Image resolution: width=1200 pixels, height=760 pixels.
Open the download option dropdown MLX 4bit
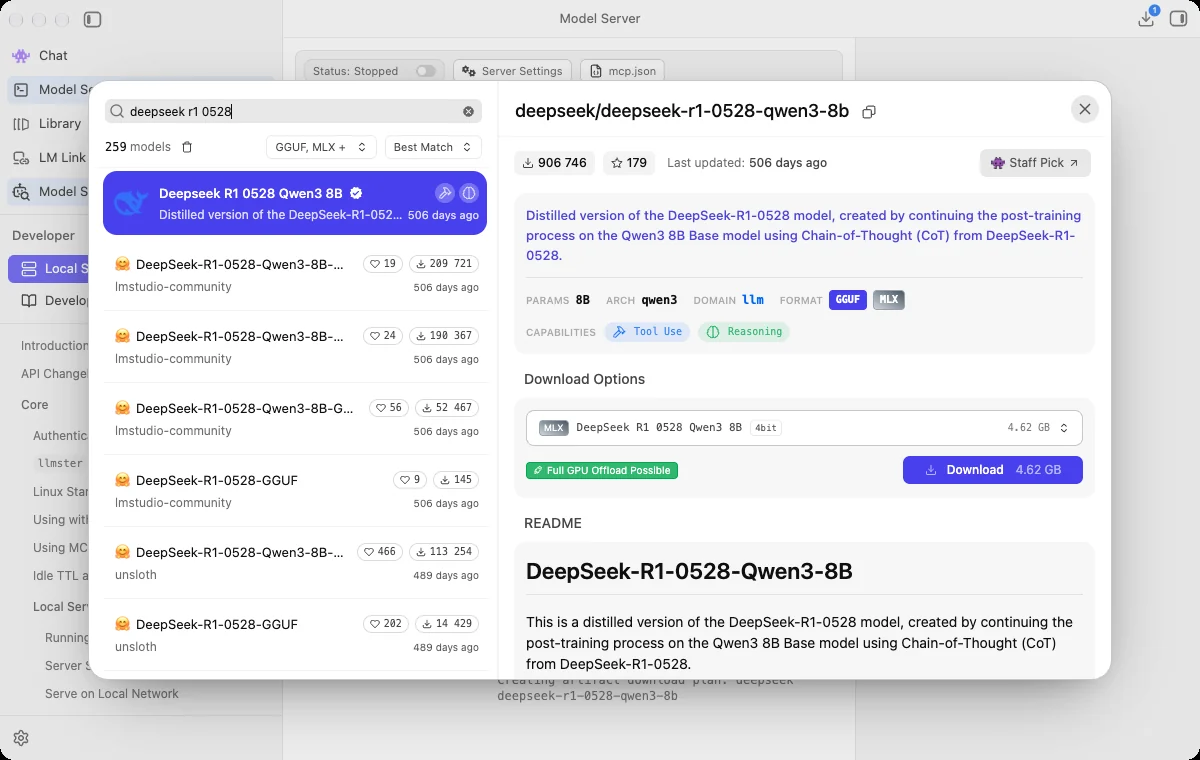(x=804, y=428)
